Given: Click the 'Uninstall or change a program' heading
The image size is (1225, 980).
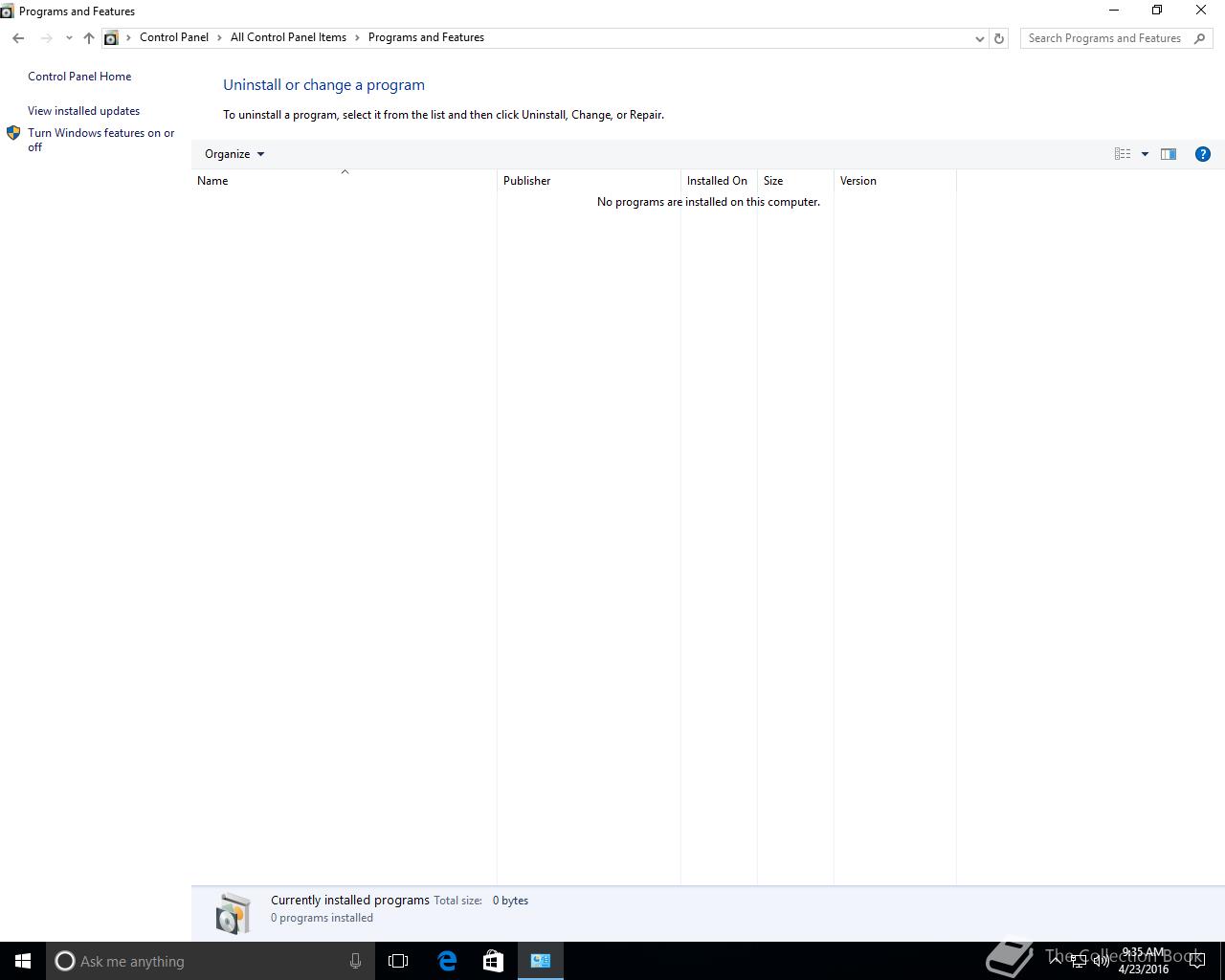Looking at the screenshot, I should [x=323, y=85].
